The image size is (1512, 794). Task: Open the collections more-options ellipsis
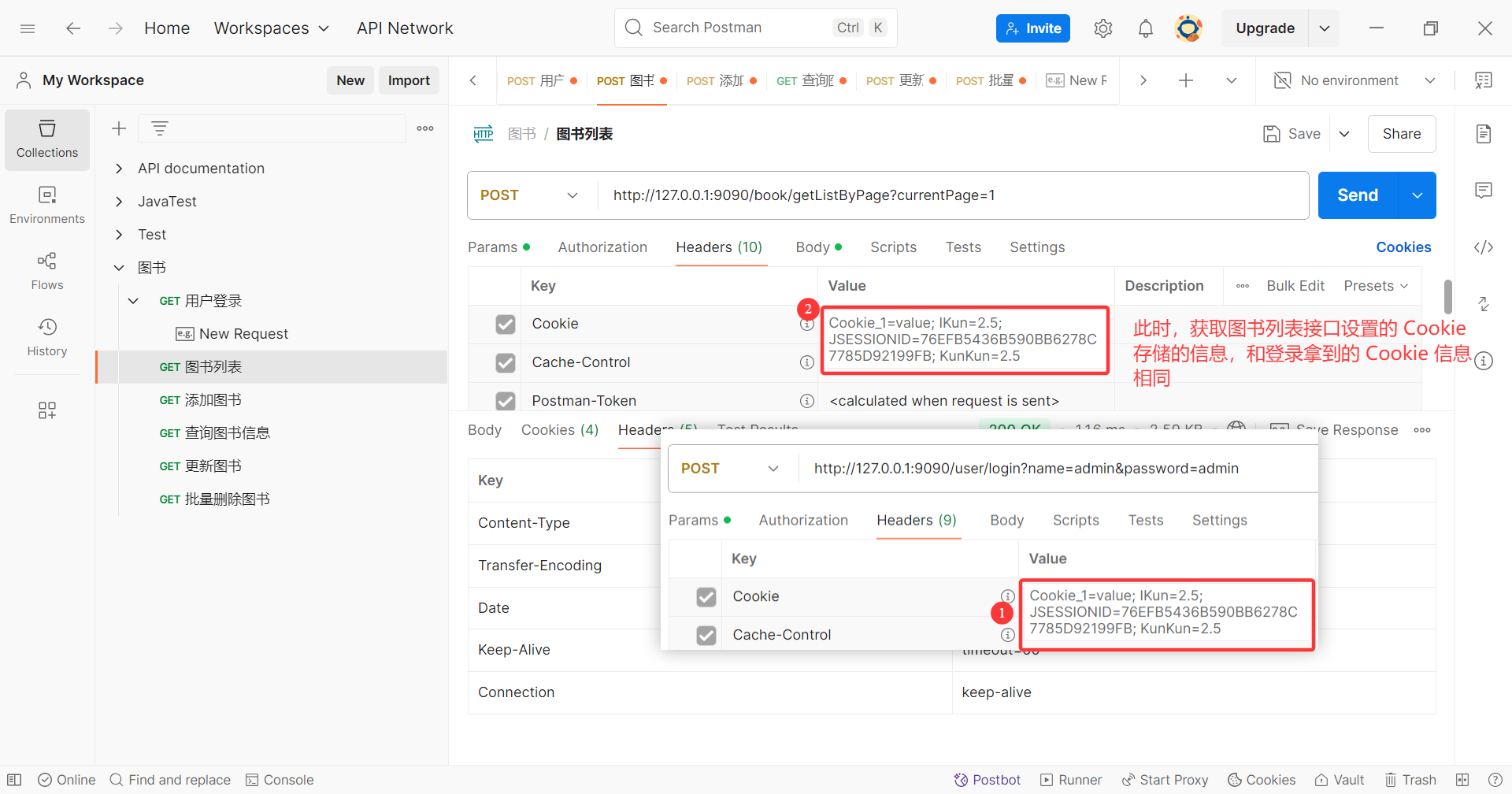click(x=425, y=128)
